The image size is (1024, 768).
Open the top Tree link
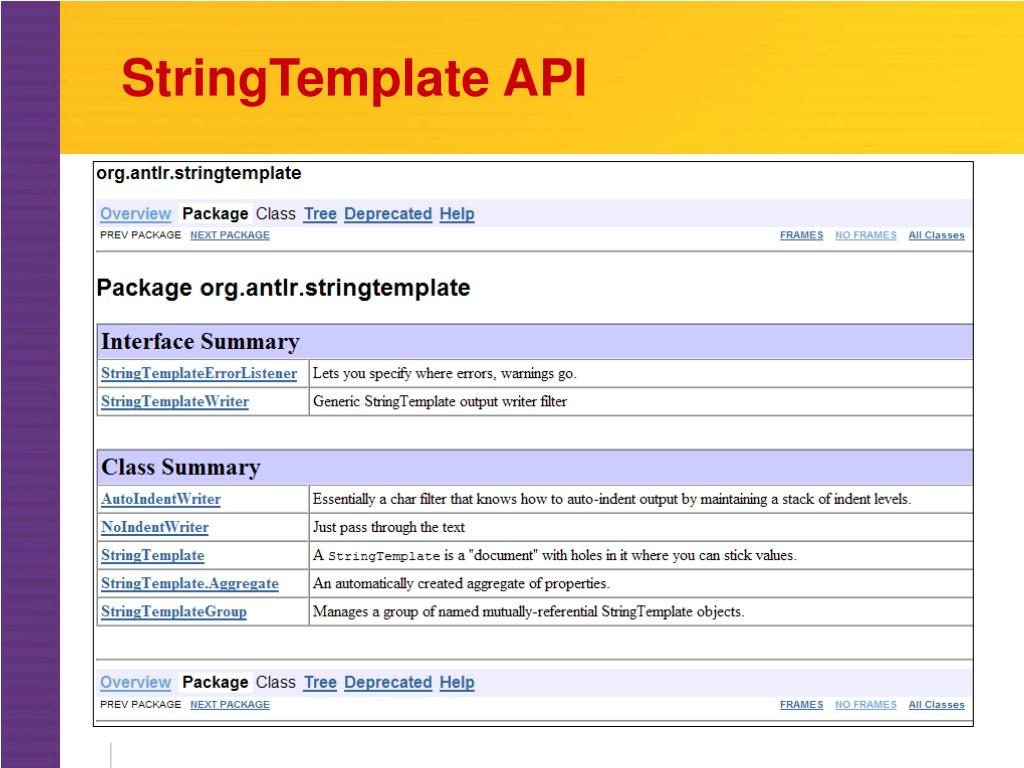tap(320, 214)
